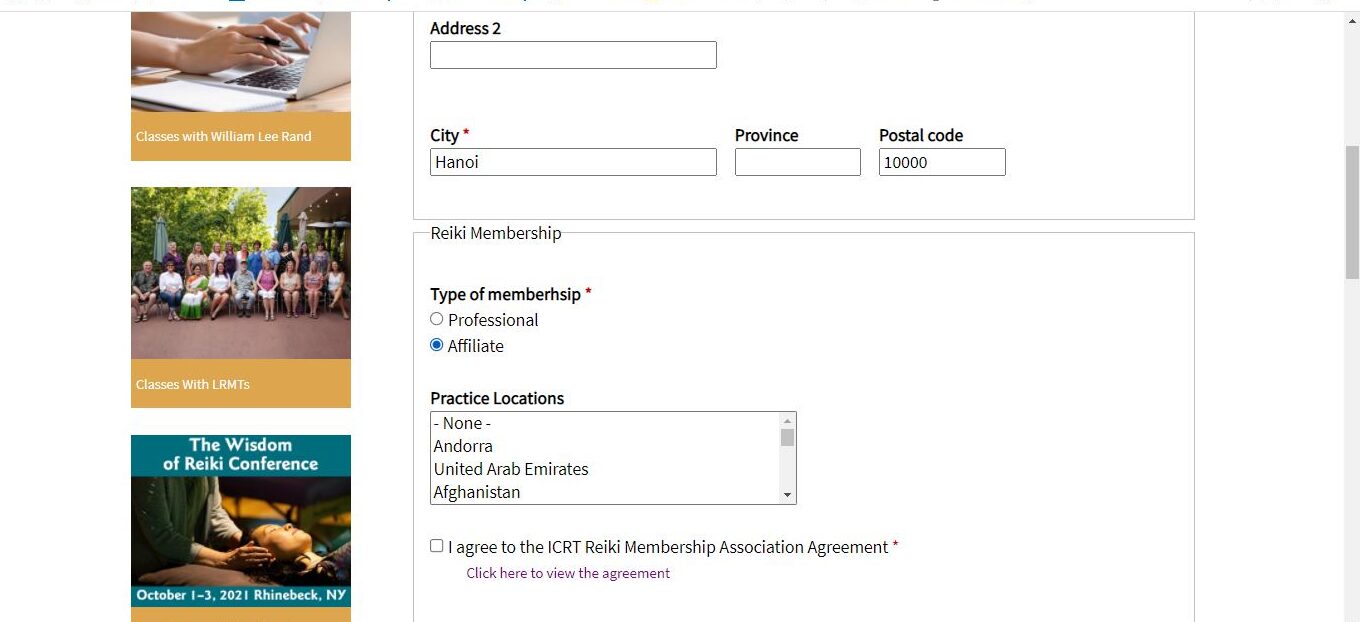Select the Affiliate membership radio button
The image size is (1360, 622).
436,345
